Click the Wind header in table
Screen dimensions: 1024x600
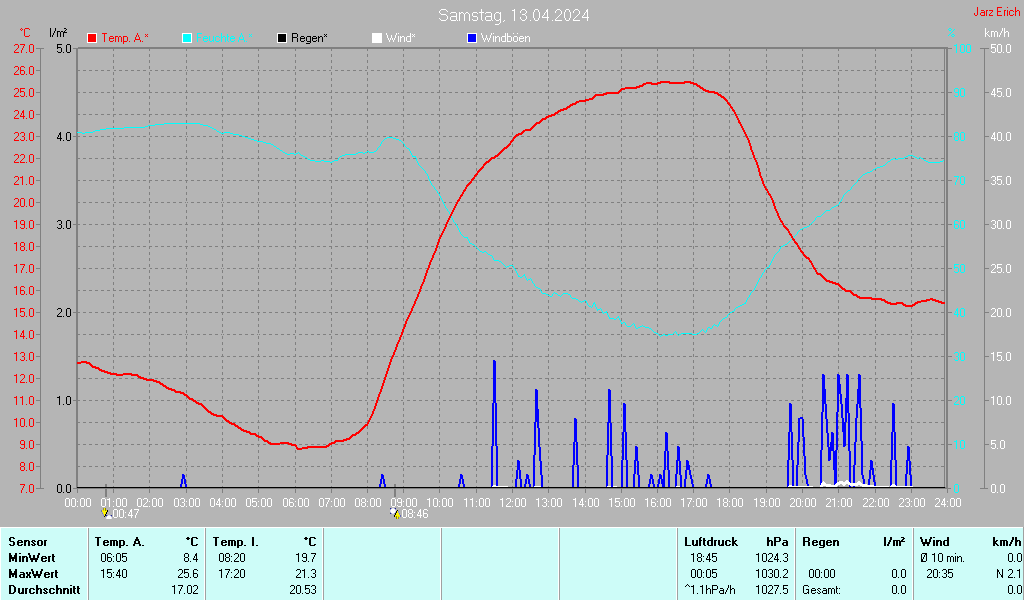(x=934, y=542)
